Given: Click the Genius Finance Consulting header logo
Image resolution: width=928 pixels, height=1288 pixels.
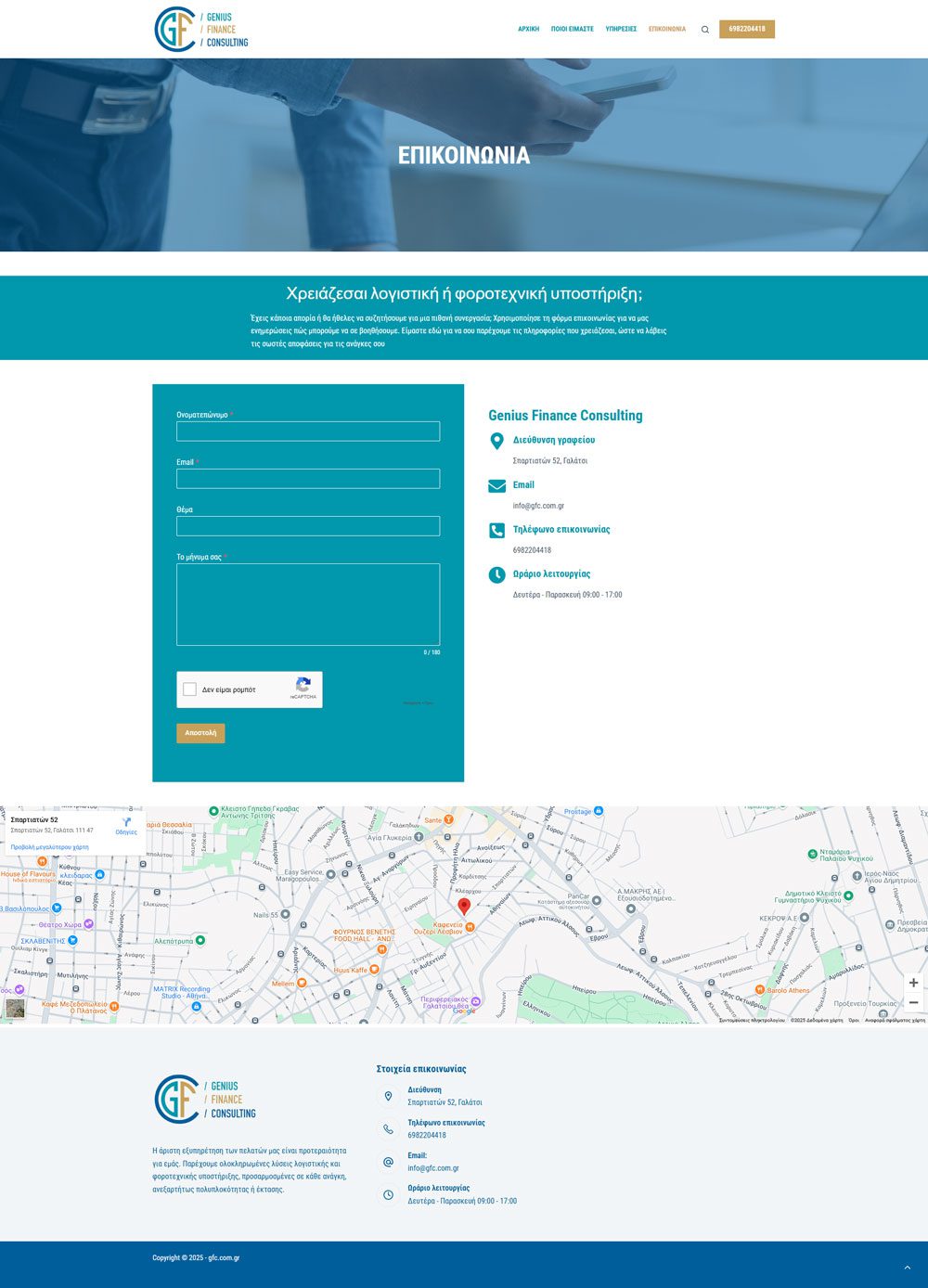Looking at the screenshot, I should [201, 29].
